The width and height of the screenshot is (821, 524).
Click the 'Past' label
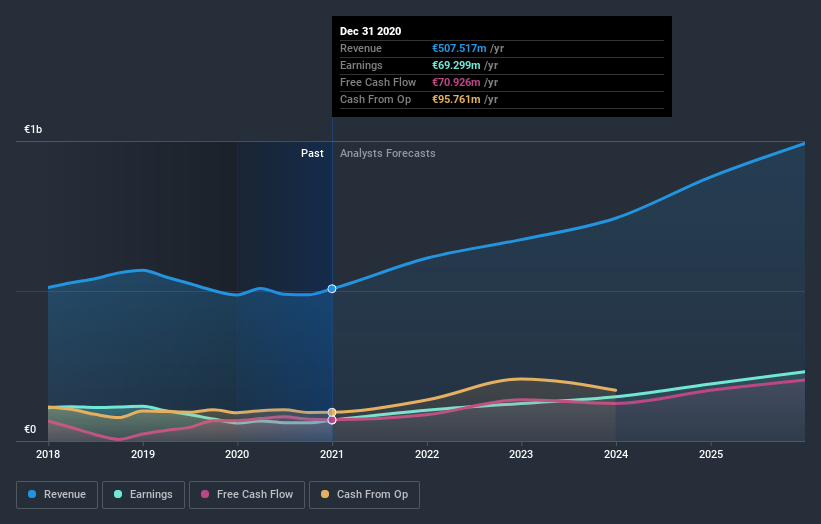coord(312,153)
